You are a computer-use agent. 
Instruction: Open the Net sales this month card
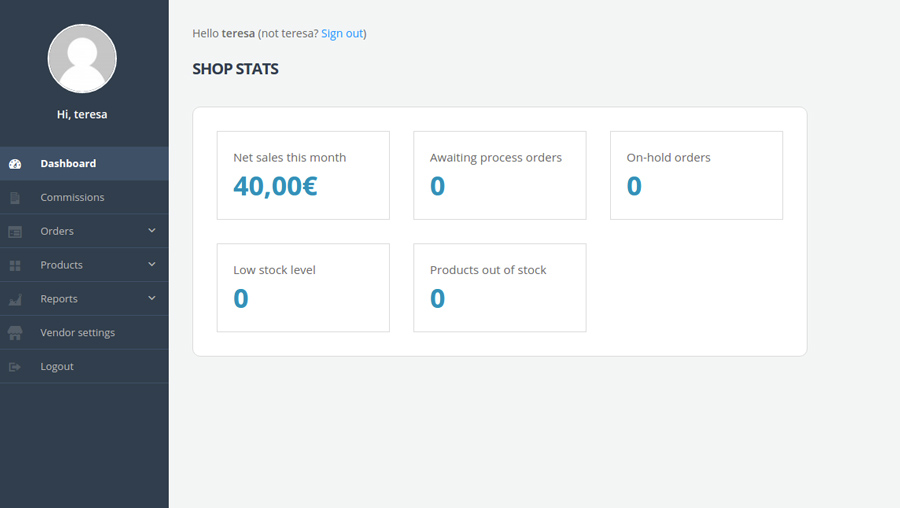[x=303, y=175]
